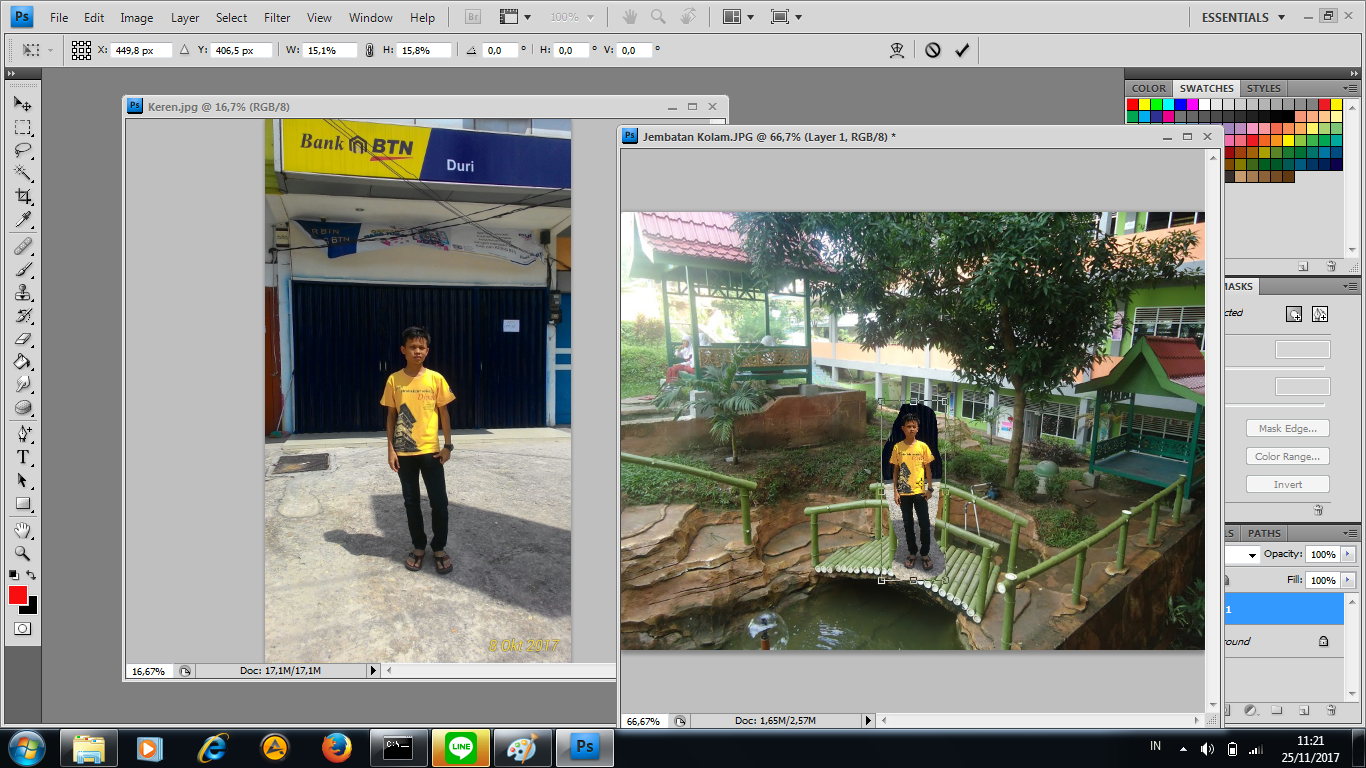The height and width of the screenshot is (768, 1366).
Task: Switch to the SWATCHES tab
Action: coord(1206,88)
